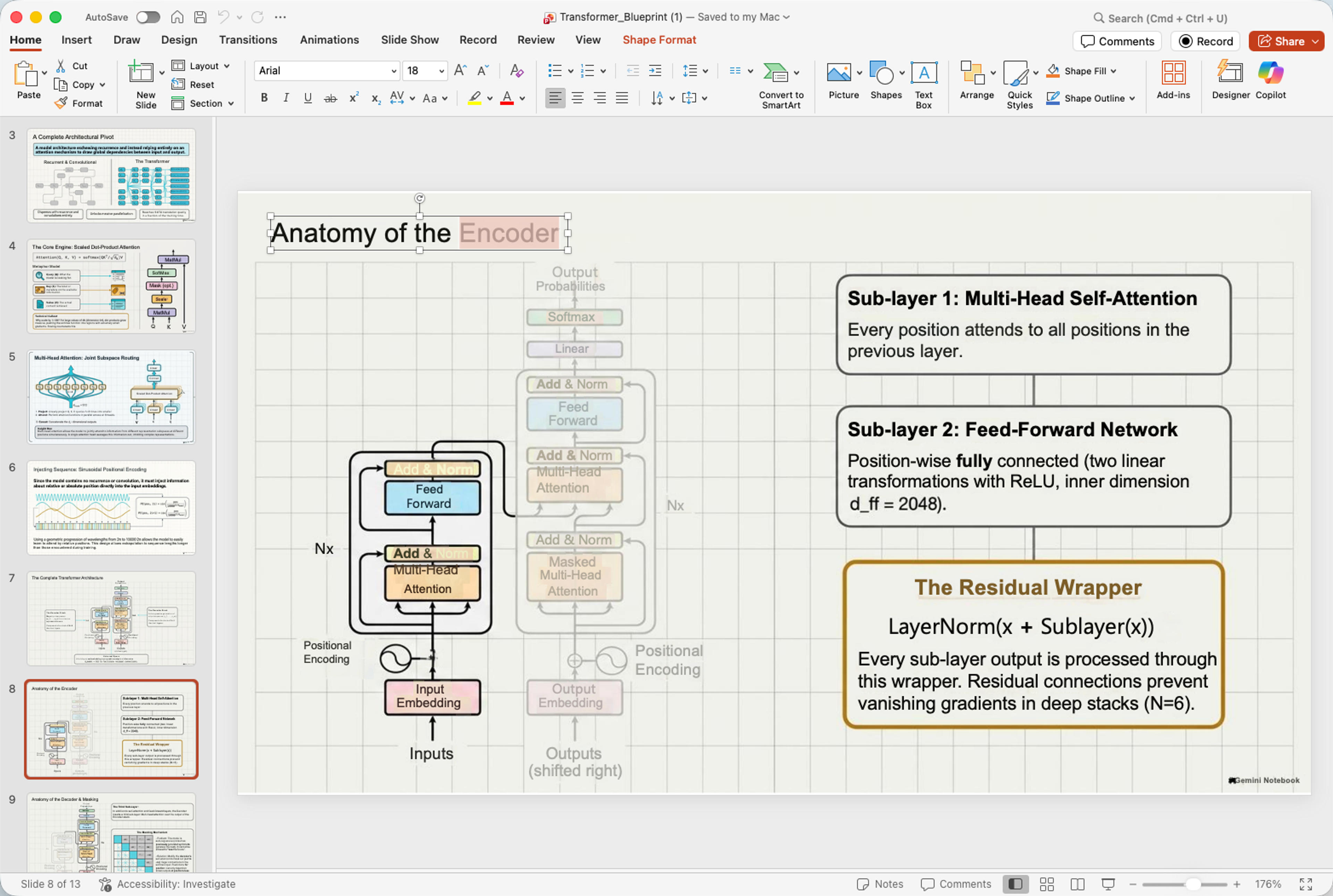Expand the Copy dropdown arrow
1333x896 pixels.
(102, 85)
